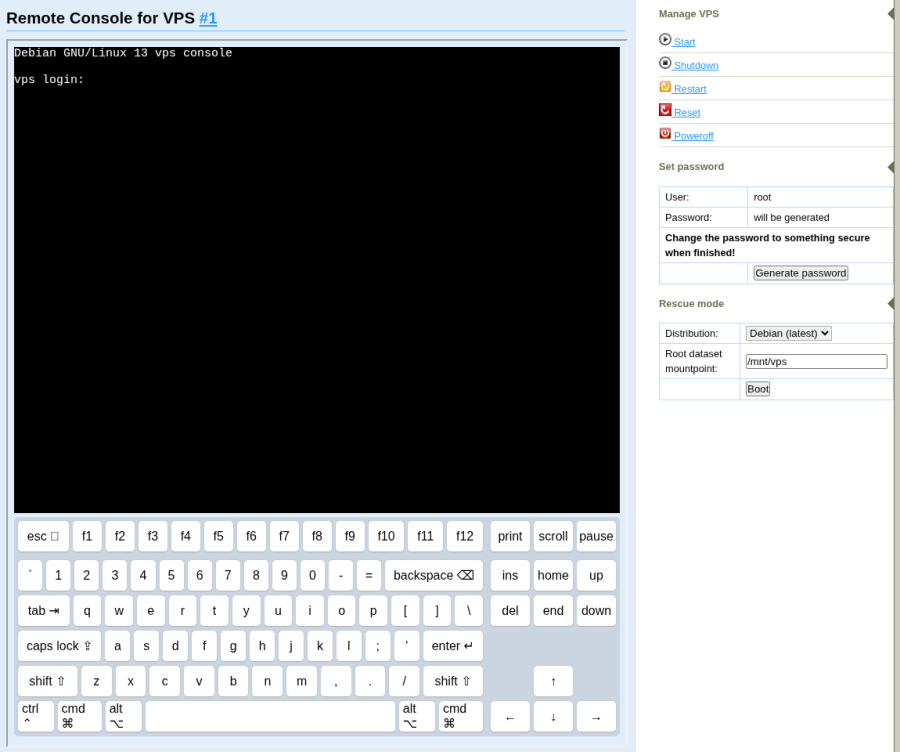Collapse the Rescue mode section arrow
Viewport: 900px width, 752px height.
click(891, 304)
